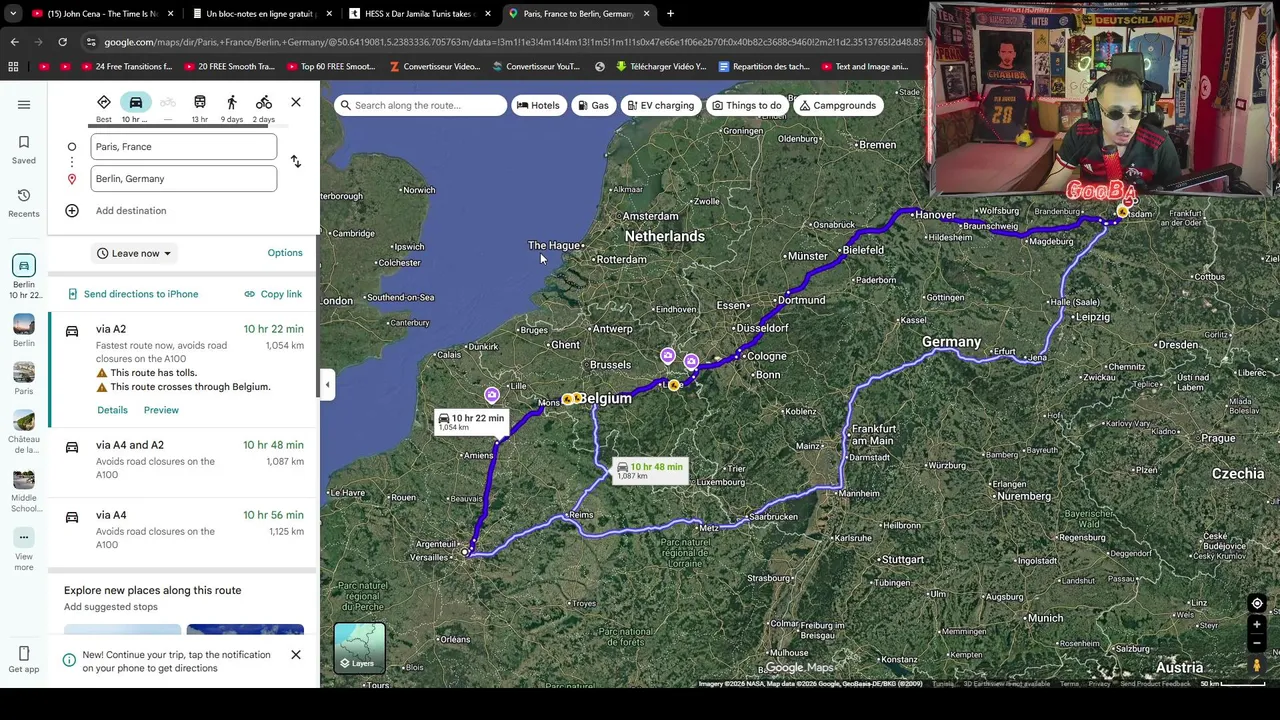Viewport: 1280px width, 720px height.
Task: Open Berlin recent thumbnail in sidebar
Action: click(x=24, y=330)
